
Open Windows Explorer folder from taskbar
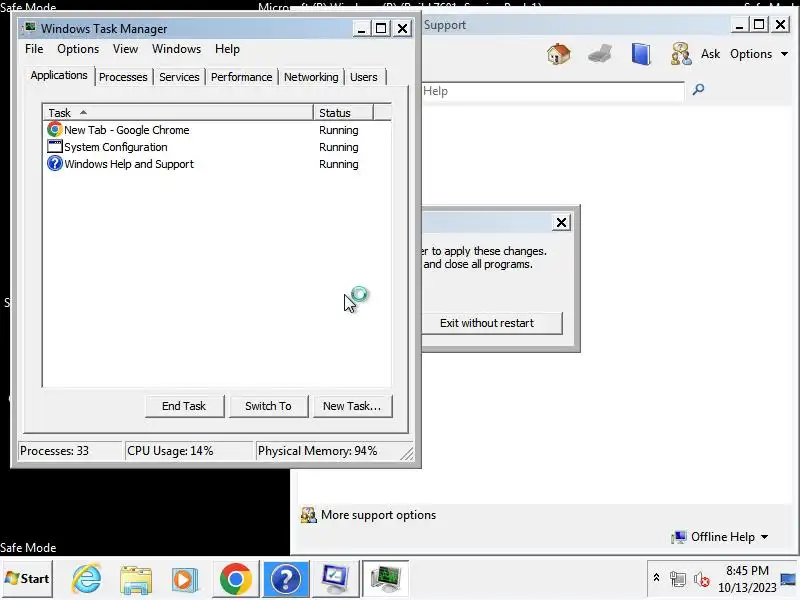pyautogui.click(x=136, y=579)
